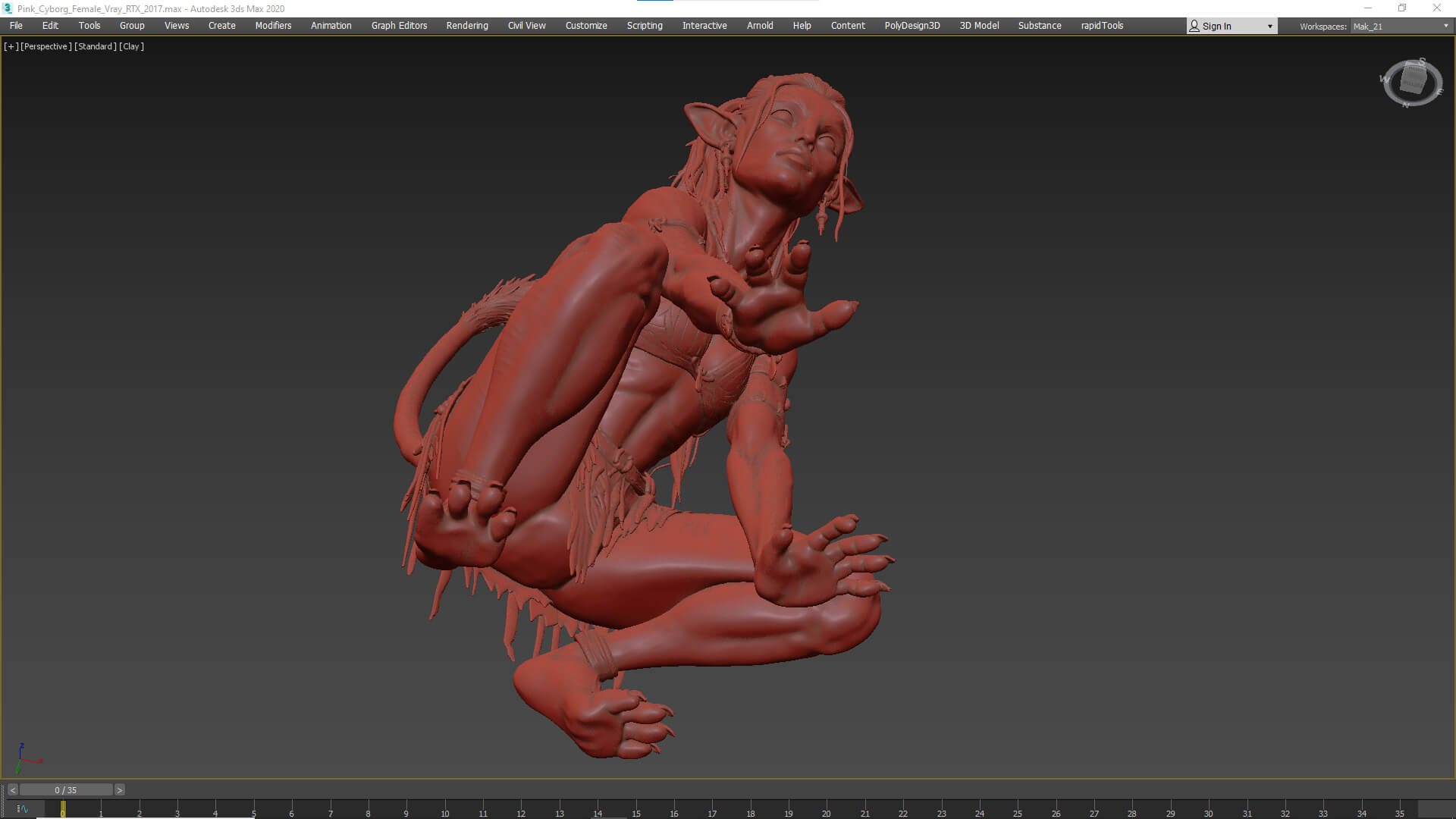Open the PolyDesign3D menu
1456x819 pixels.
coord(912,26)
